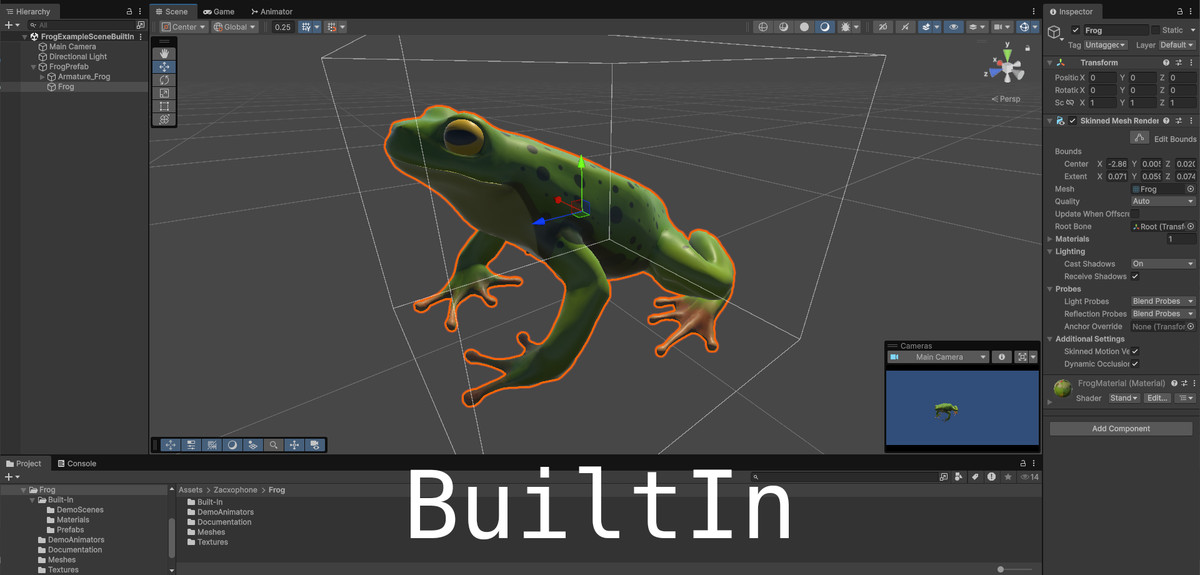Click the grid snap value 0.25 field

pos(282,27)
